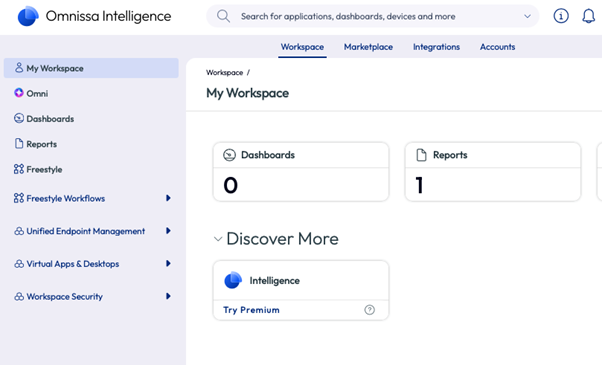Open the info circle icon in header

561,16
